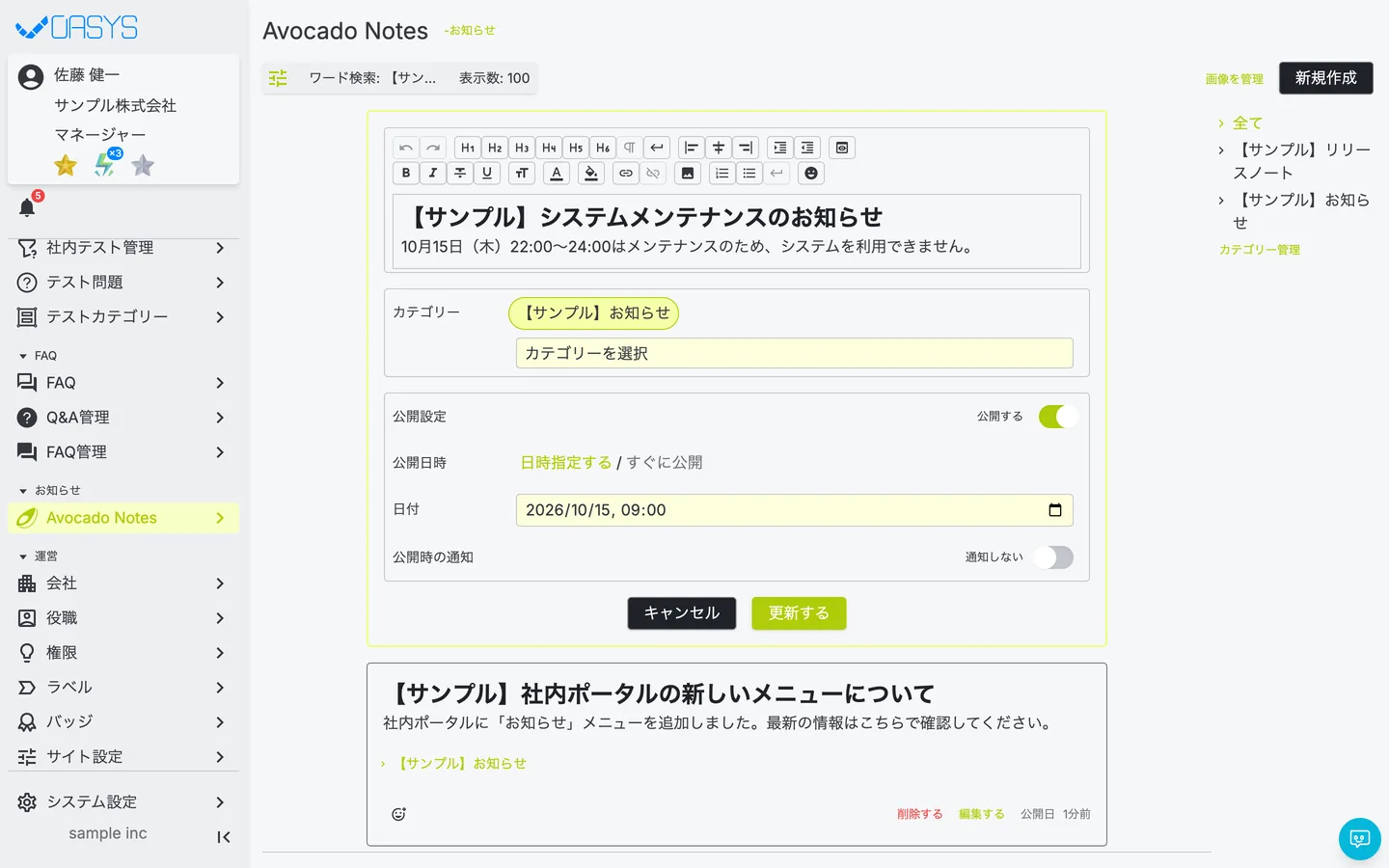Screen dimensions: 1389x868
Task: Click the 更新する button
Action: (x=799, y=613)
